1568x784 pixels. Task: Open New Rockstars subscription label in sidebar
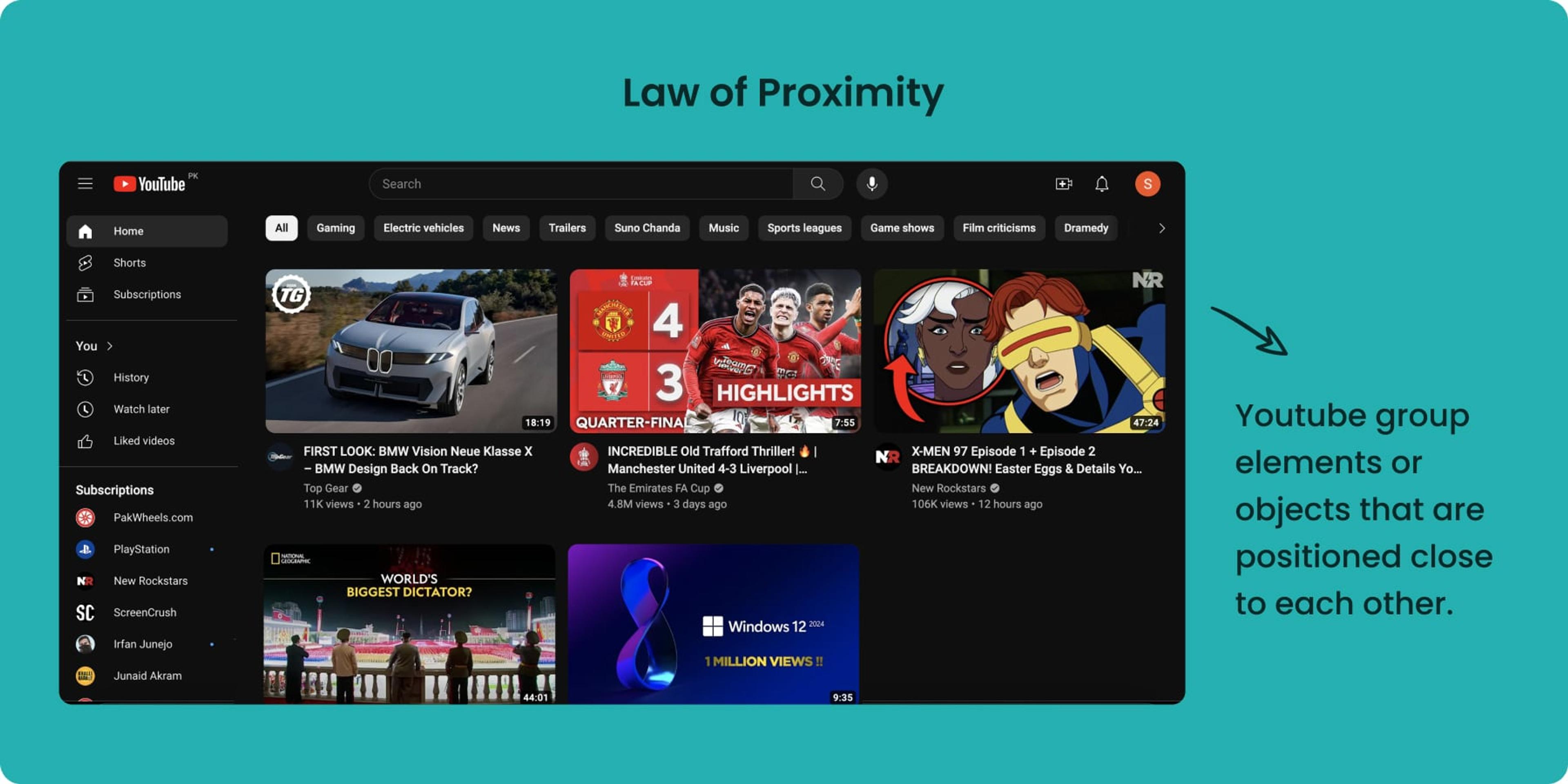tap(150, 581)
